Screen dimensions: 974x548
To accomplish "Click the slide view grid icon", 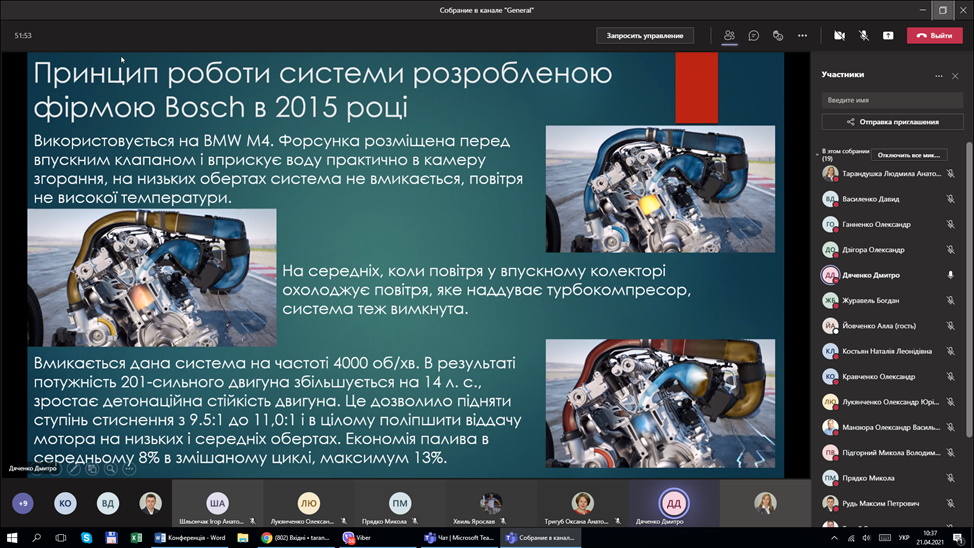I will tap(92, 469).
